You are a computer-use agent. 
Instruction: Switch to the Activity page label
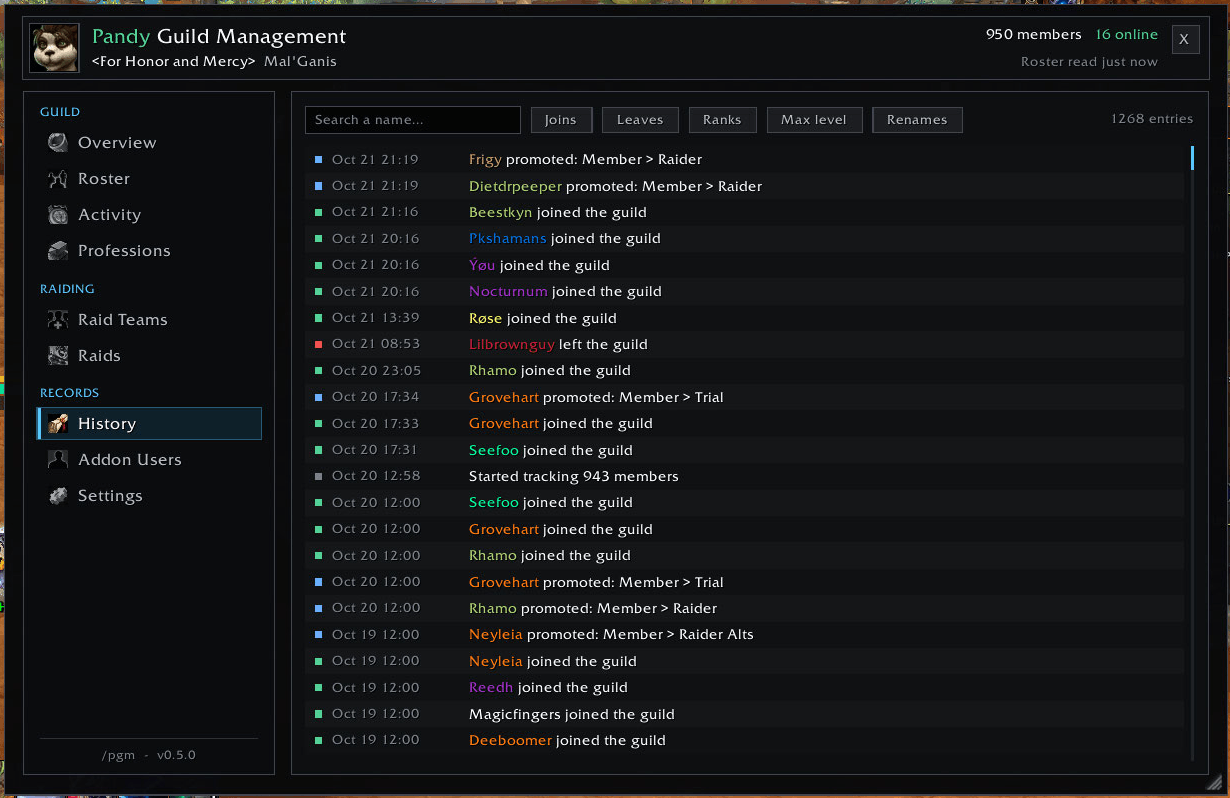pyautogui.click(x=109, y=215)
